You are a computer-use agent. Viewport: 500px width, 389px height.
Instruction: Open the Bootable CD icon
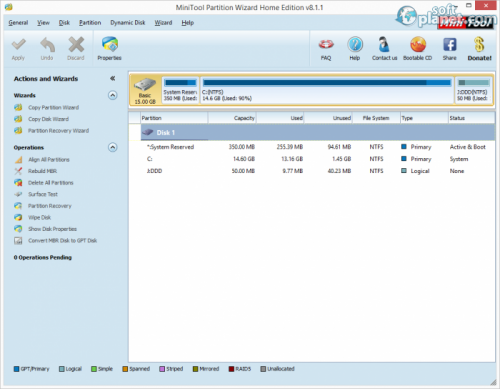pyautogui.click(x=418, y=45)
